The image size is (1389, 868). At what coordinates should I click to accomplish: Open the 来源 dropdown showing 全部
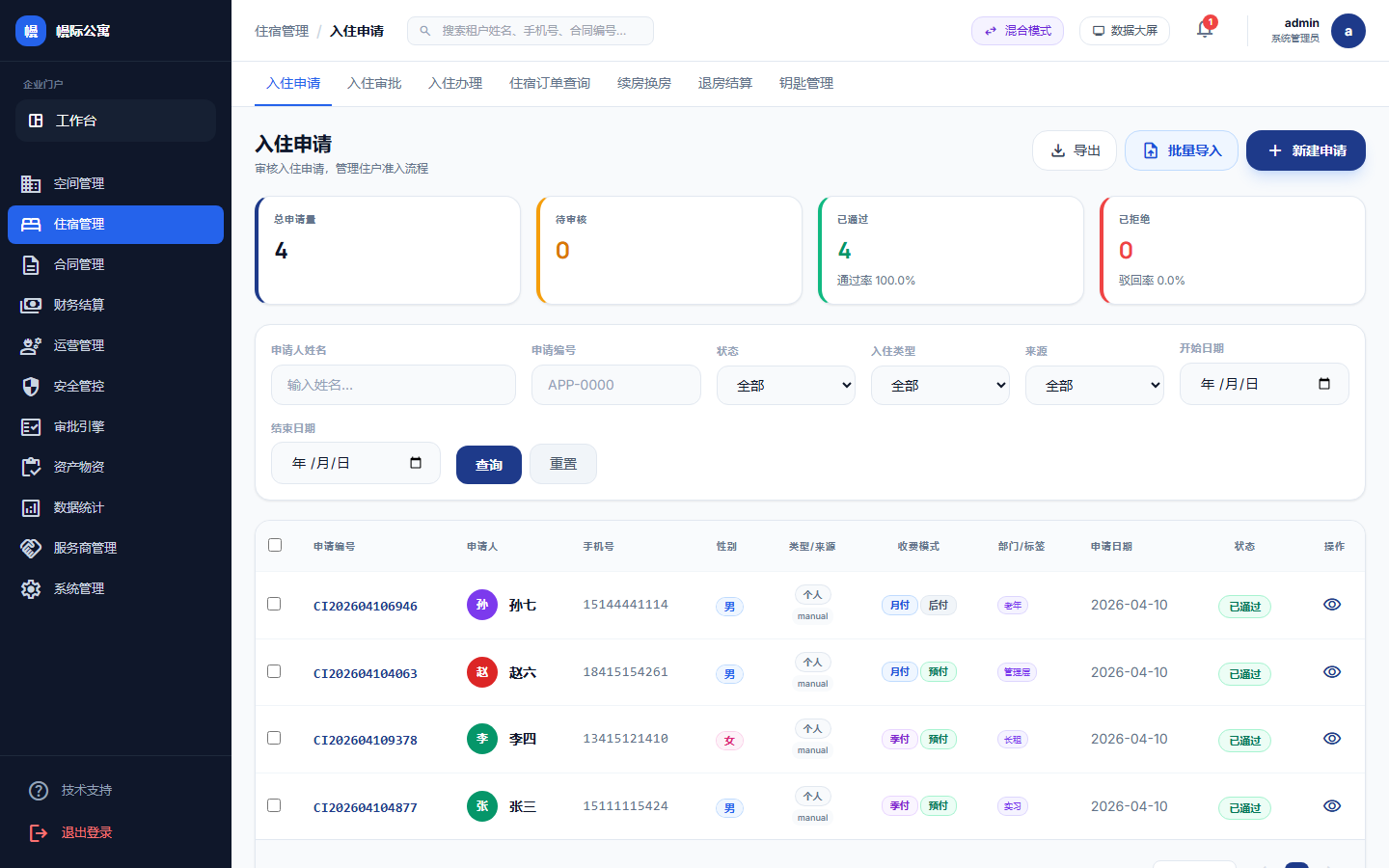[x=1095, y=384]
